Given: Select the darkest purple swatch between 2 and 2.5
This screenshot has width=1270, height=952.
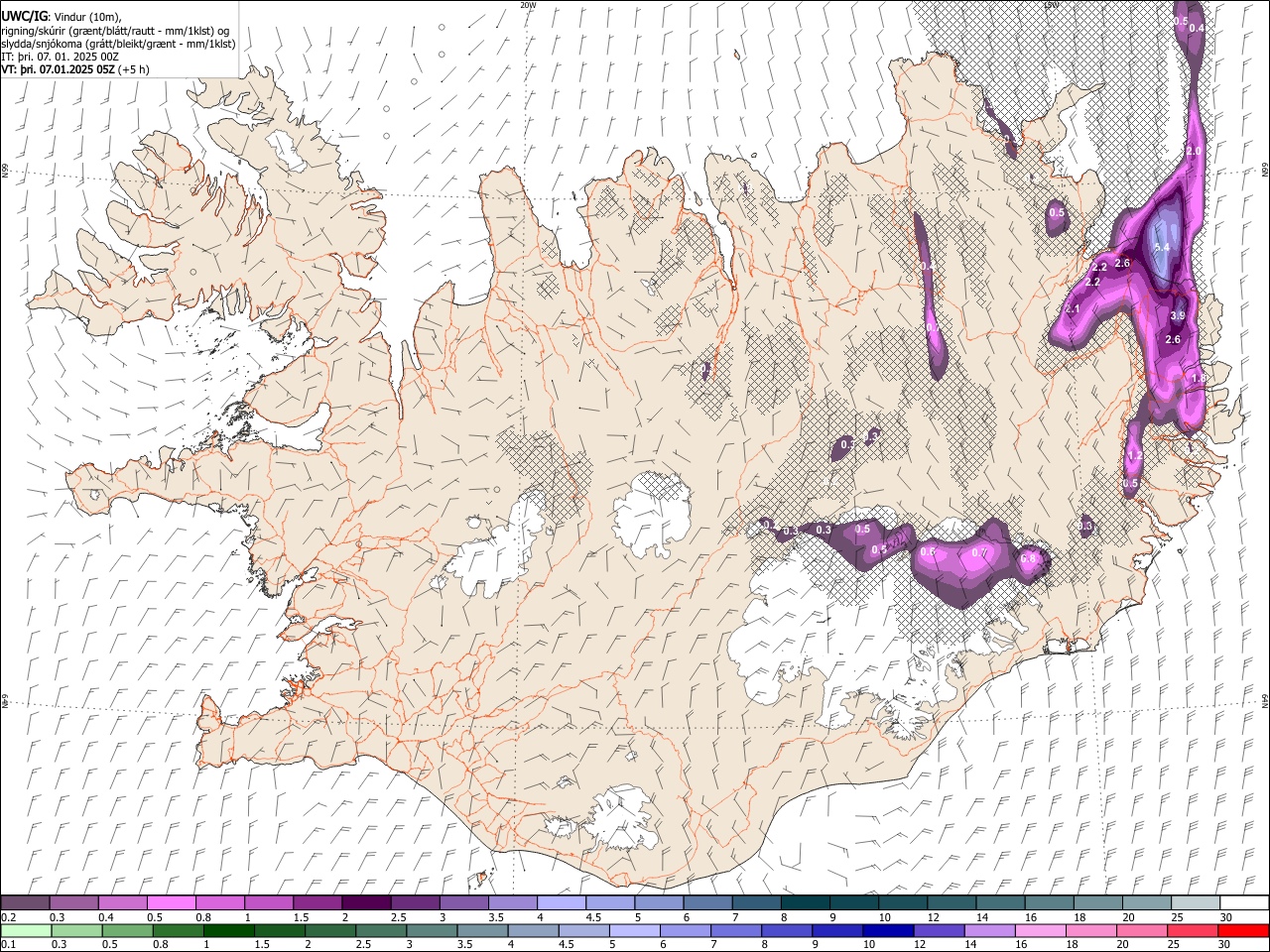Looking at the screenshot, I should tap(366, 902).
